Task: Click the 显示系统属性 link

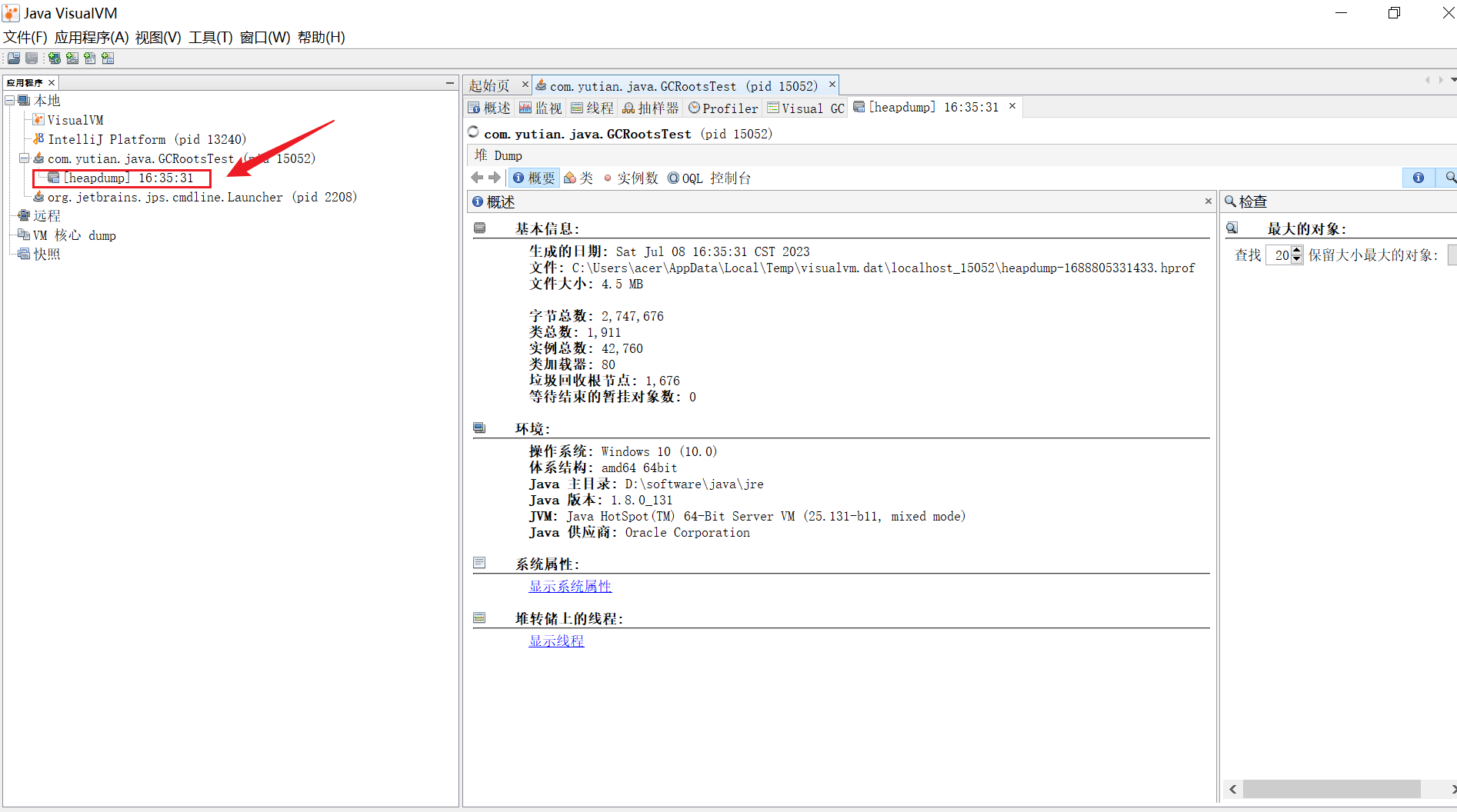Action: click(x=569, y=586)
